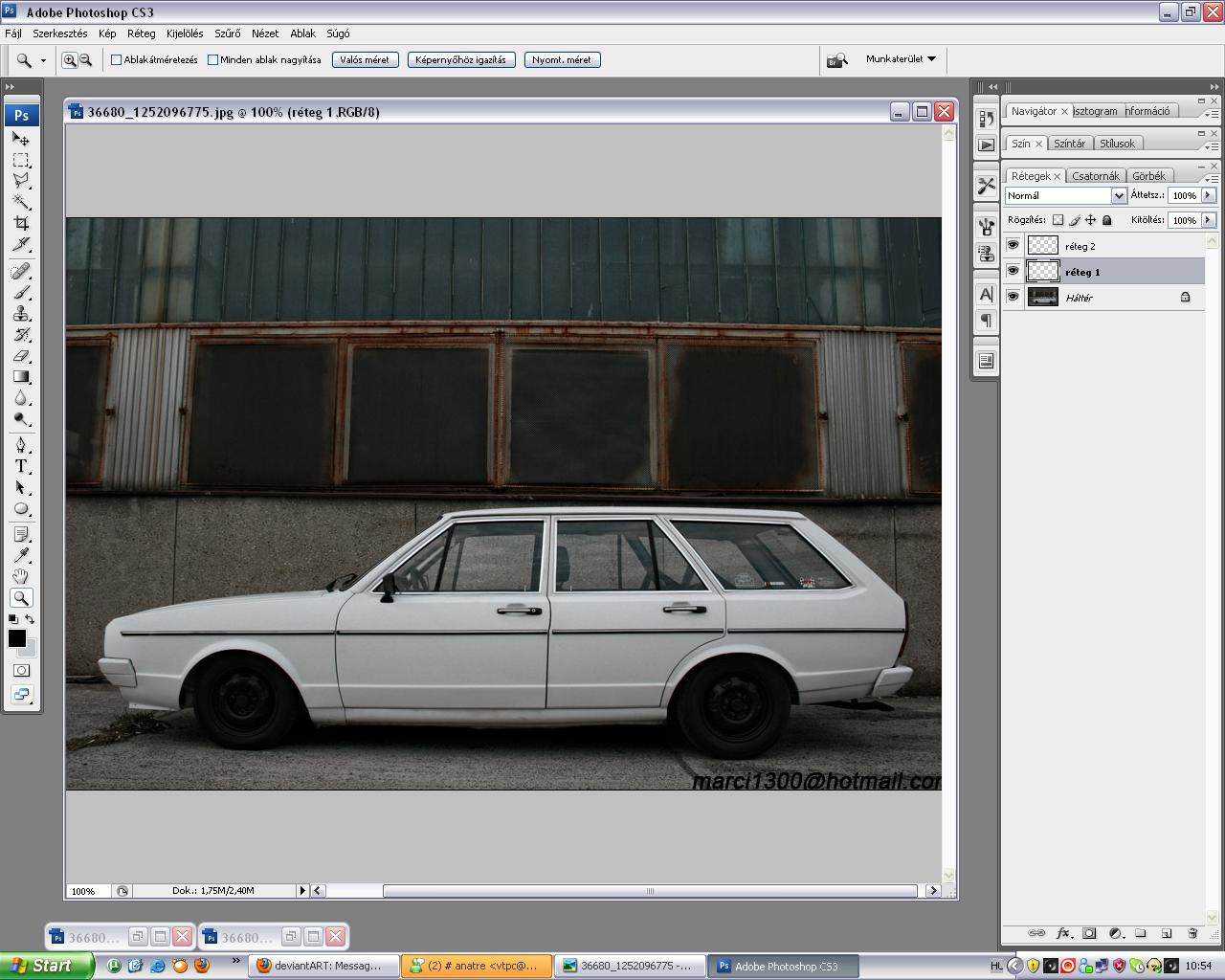Change screen mode via toolbox bottom icon
This screenshot has height=980, width=1225.
click(21, 695)
